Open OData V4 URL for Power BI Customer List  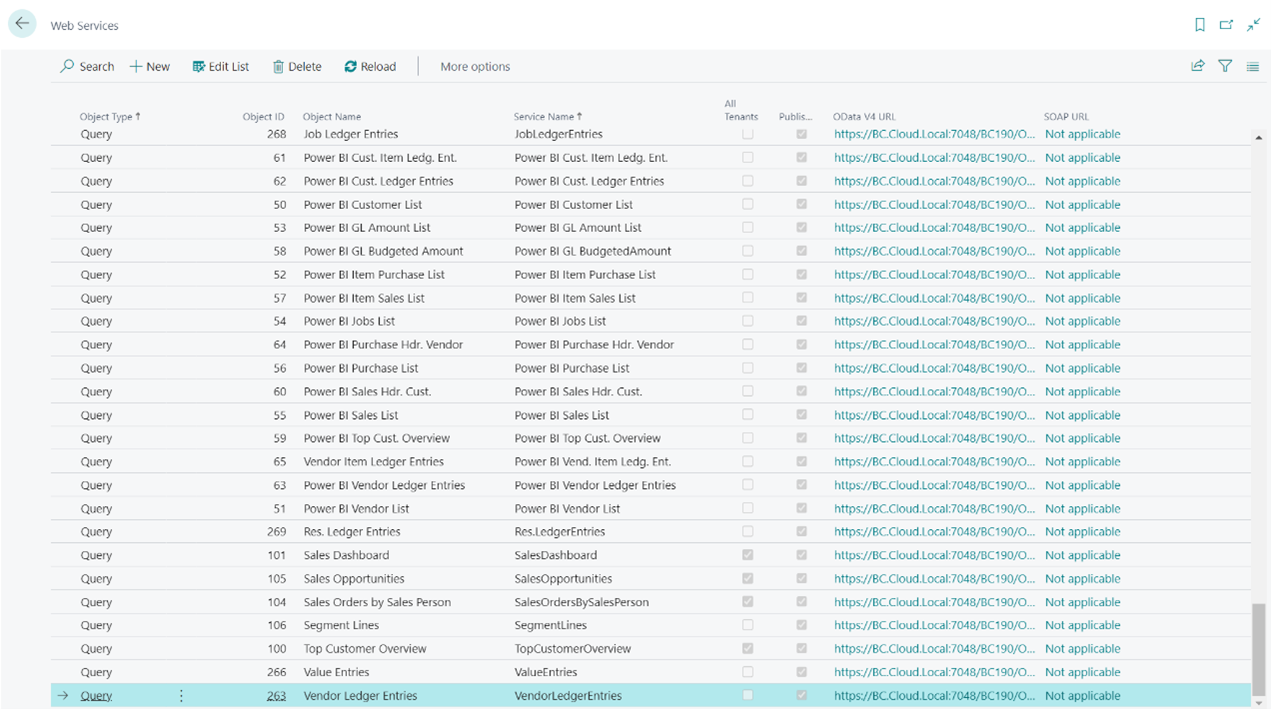tap(934, 204)
